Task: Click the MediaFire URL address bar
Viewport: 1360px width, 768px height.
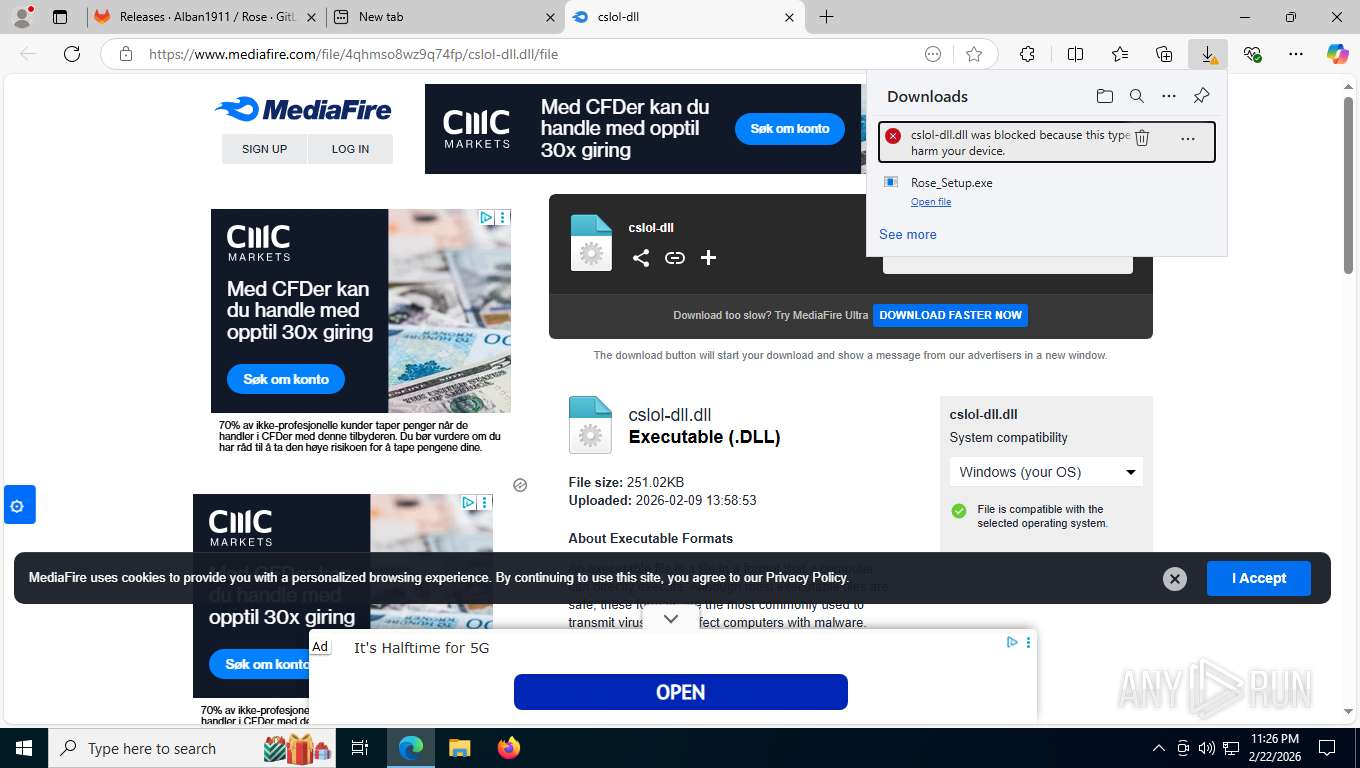Action: pos(530,54)
